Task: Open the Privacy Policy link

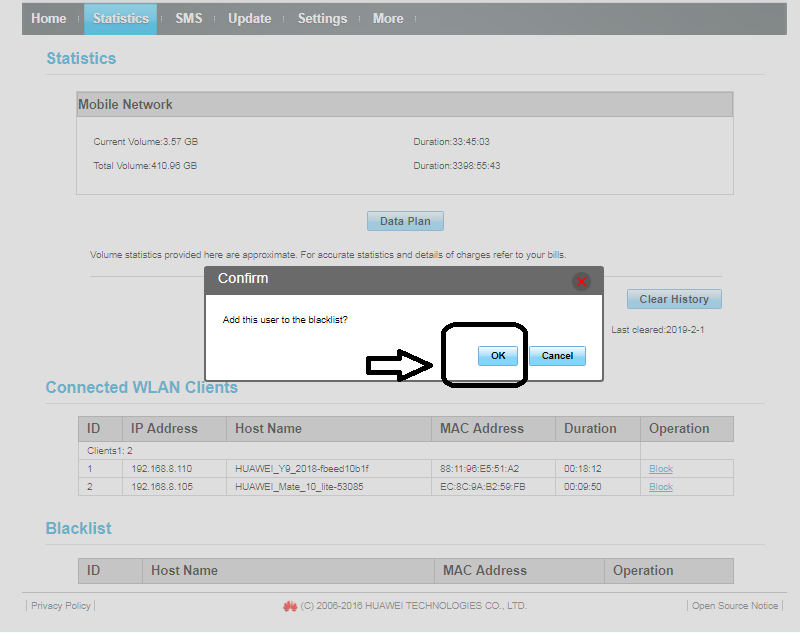Action: [x=60, y=606]
